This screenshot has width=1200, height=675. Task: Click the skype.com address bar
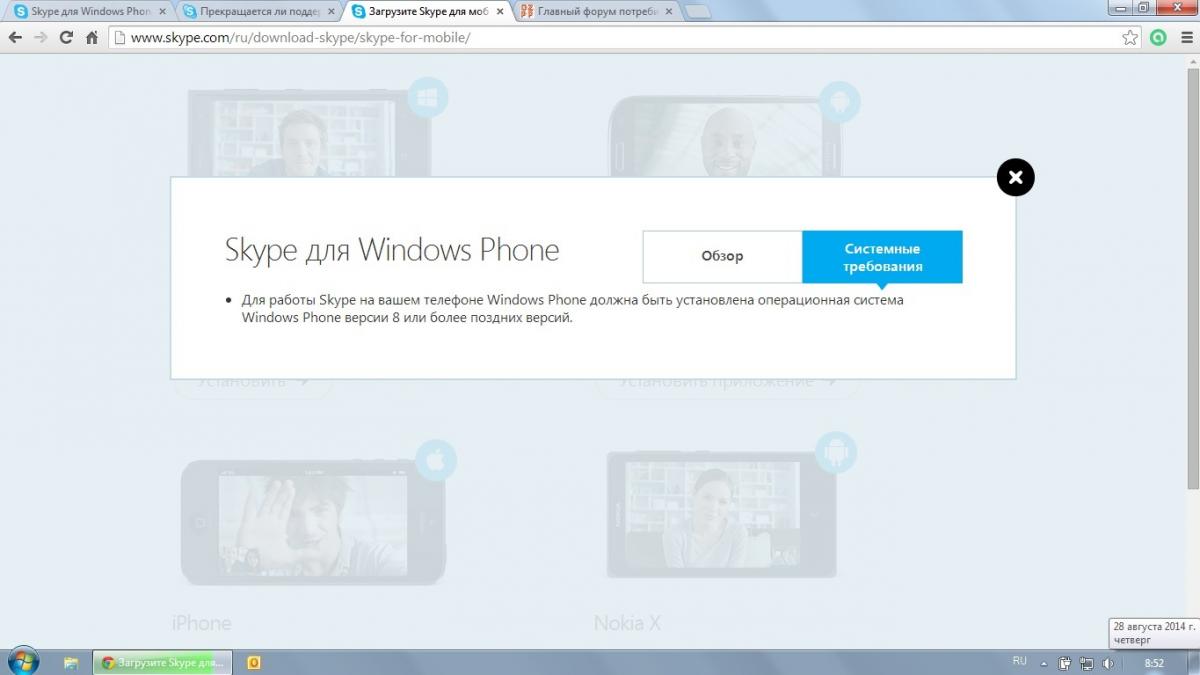click(x=600, y=38)
